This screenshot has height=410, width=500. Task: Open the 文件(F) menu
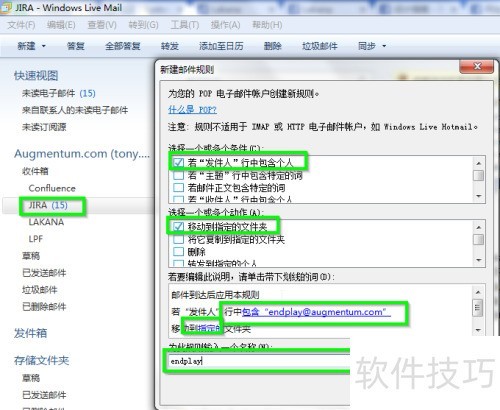[21, 25]
